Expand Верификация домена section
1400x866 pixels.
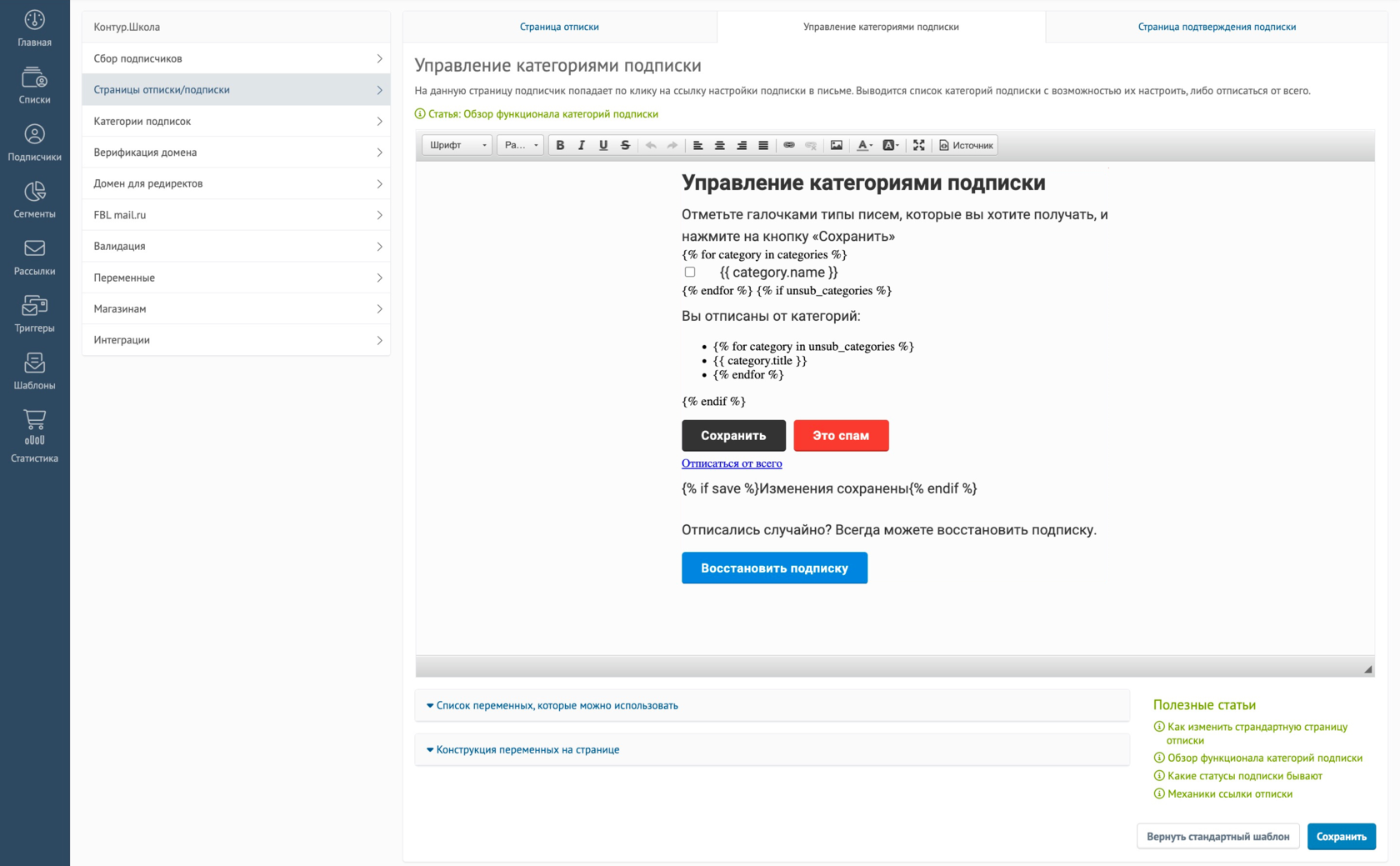pyautogui.click(x=236, y=152)
